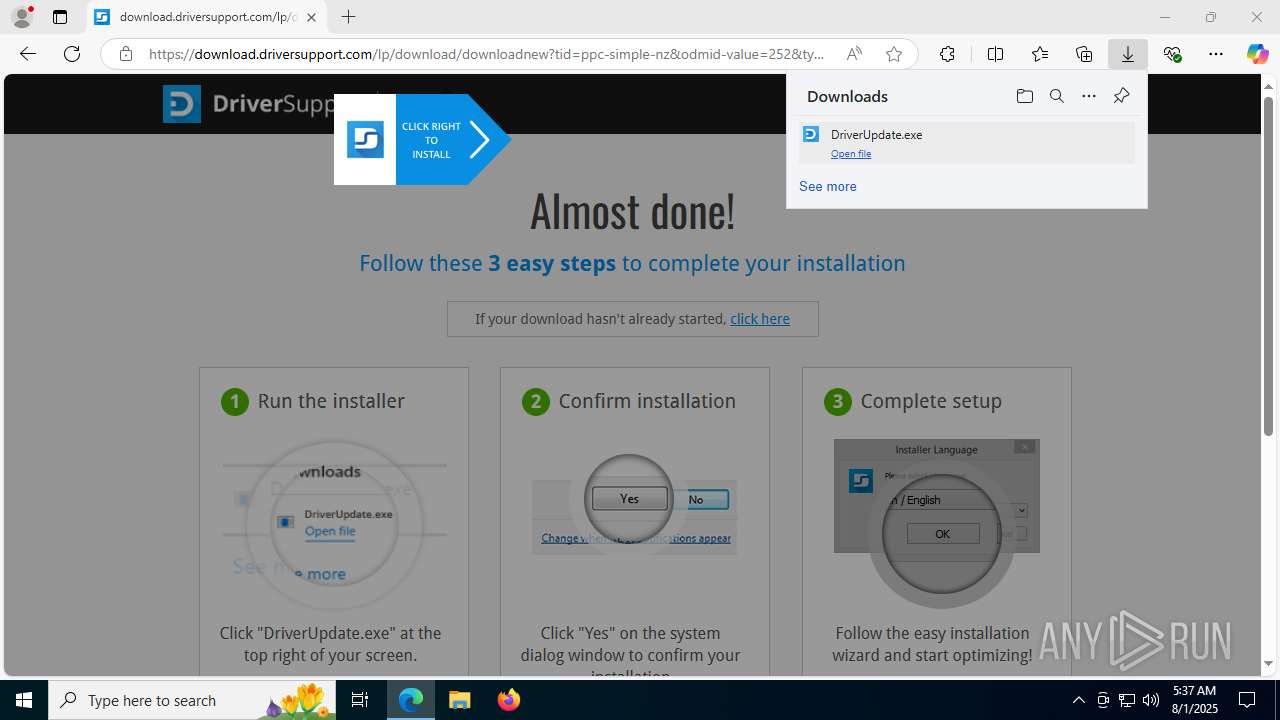The width and height of the screenshot is (1280, 720).
Task: Click Open file under DriverUpdate.exe
Action: [851, 154]
